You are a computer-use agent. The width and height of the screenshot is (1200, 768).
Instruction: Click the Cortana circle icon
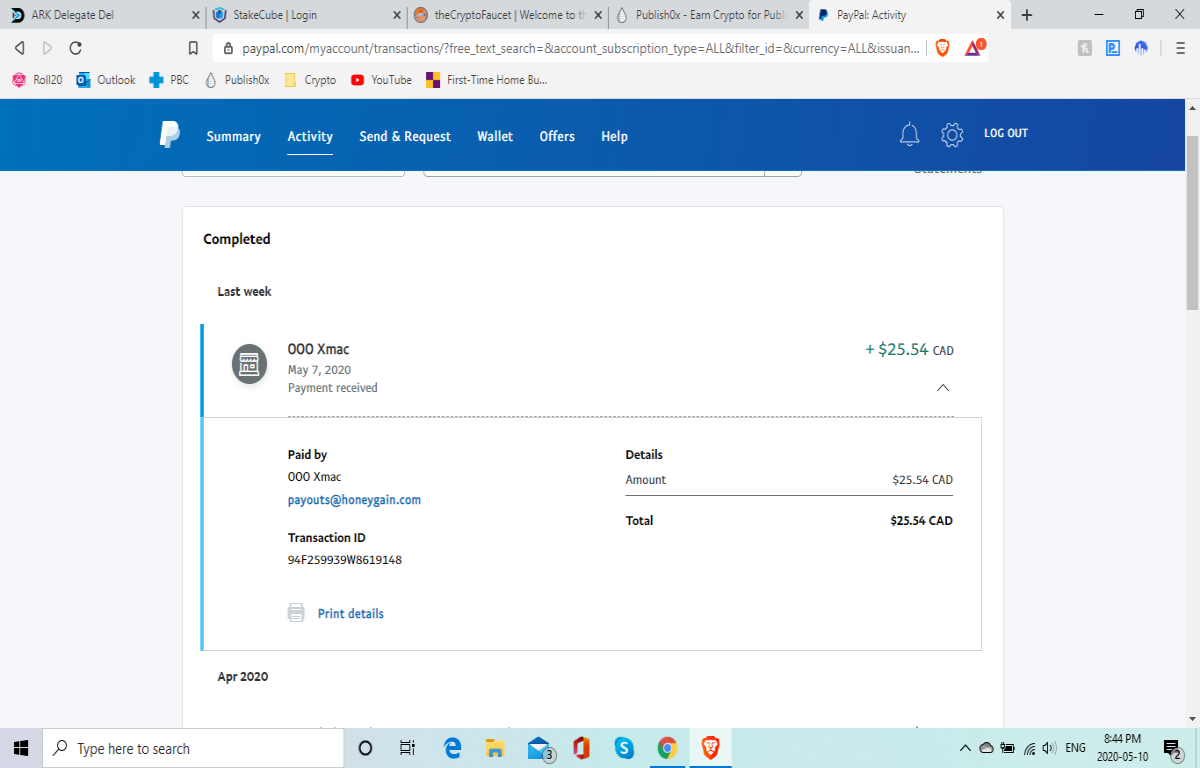click(x=365, y=748)
